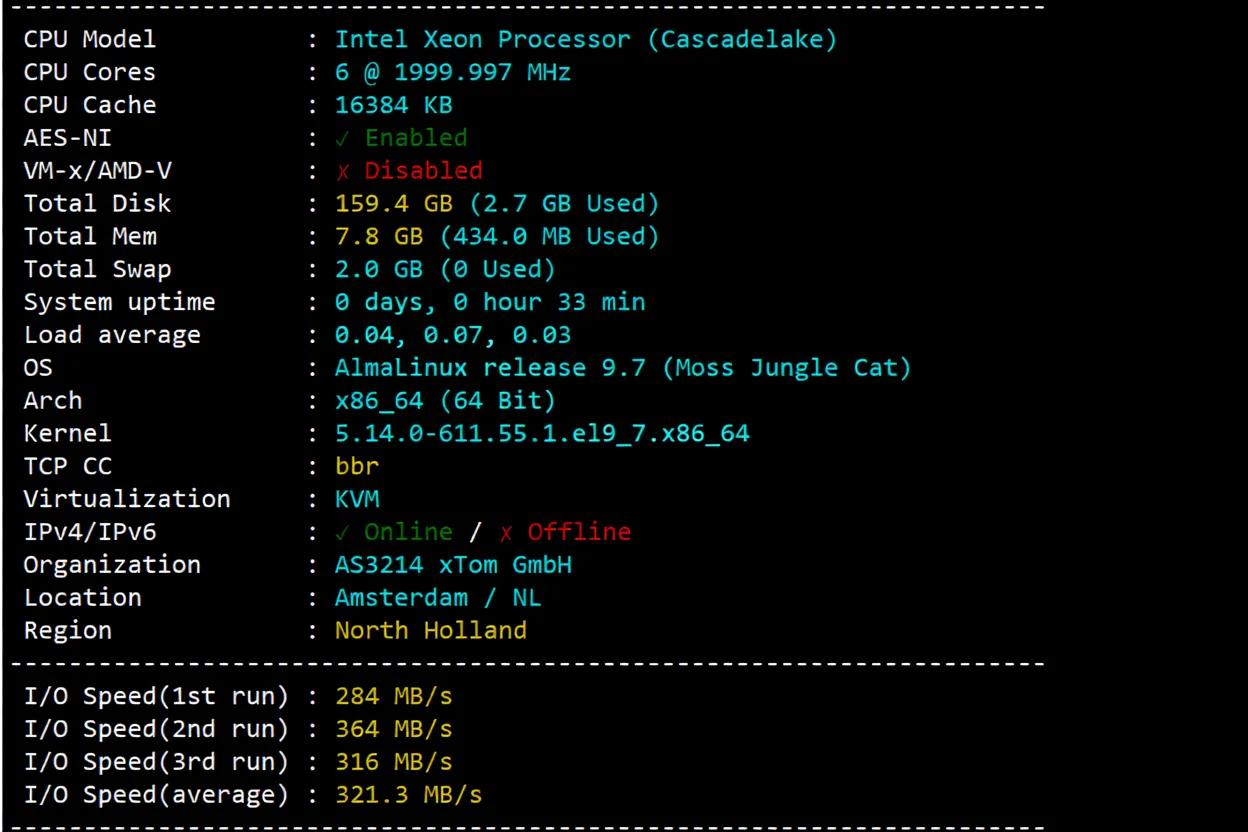Click the '(2.7 GB Used)' text
Screen dimensions: 1248x832
tap(564, 204)
